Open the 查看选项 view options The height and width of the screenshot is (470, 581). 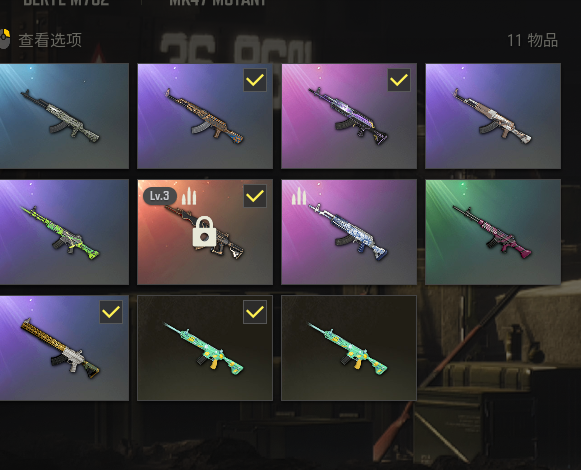50,40
